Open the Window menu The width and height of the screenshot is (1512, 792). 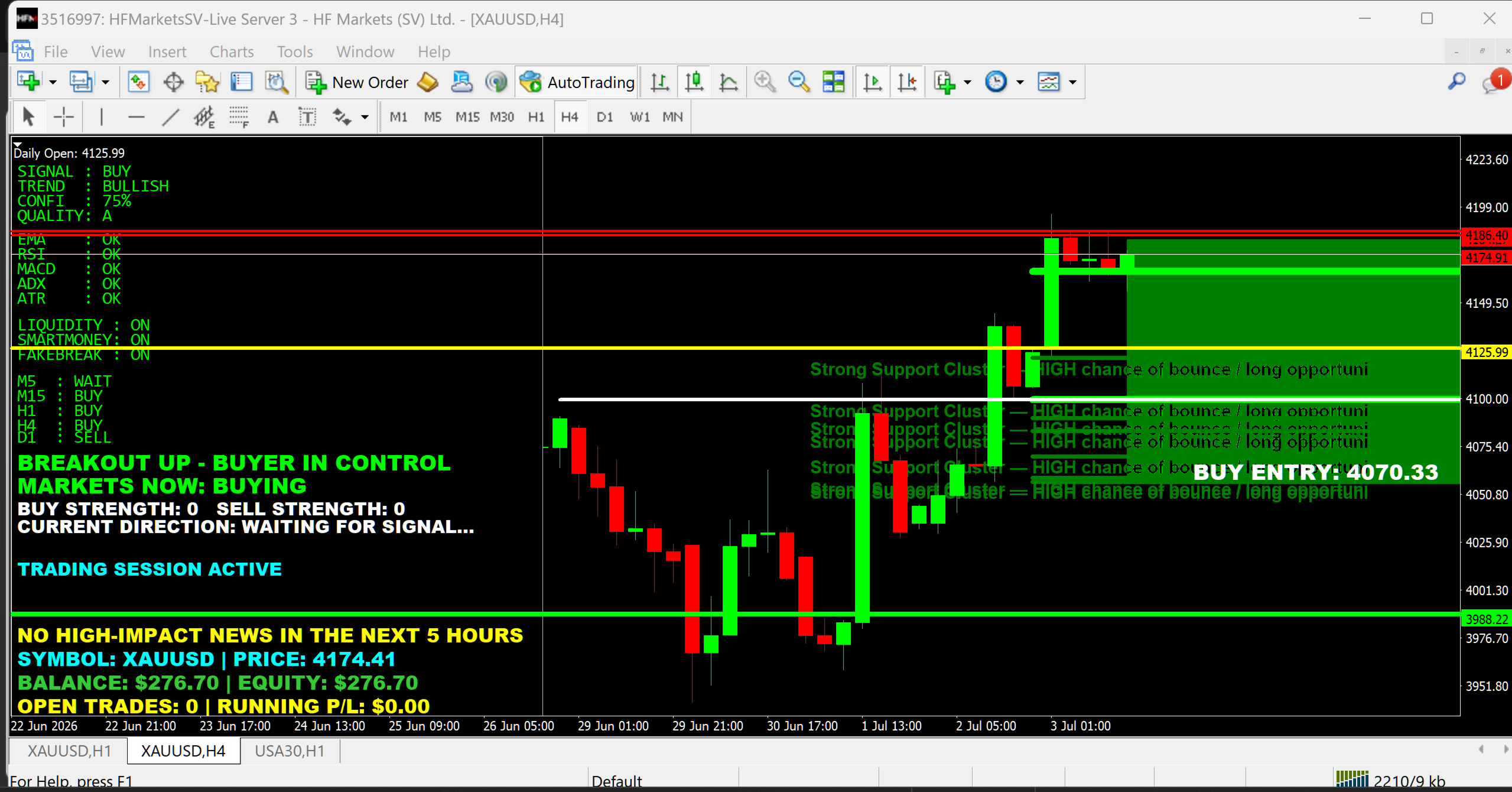tap(365, 52)
